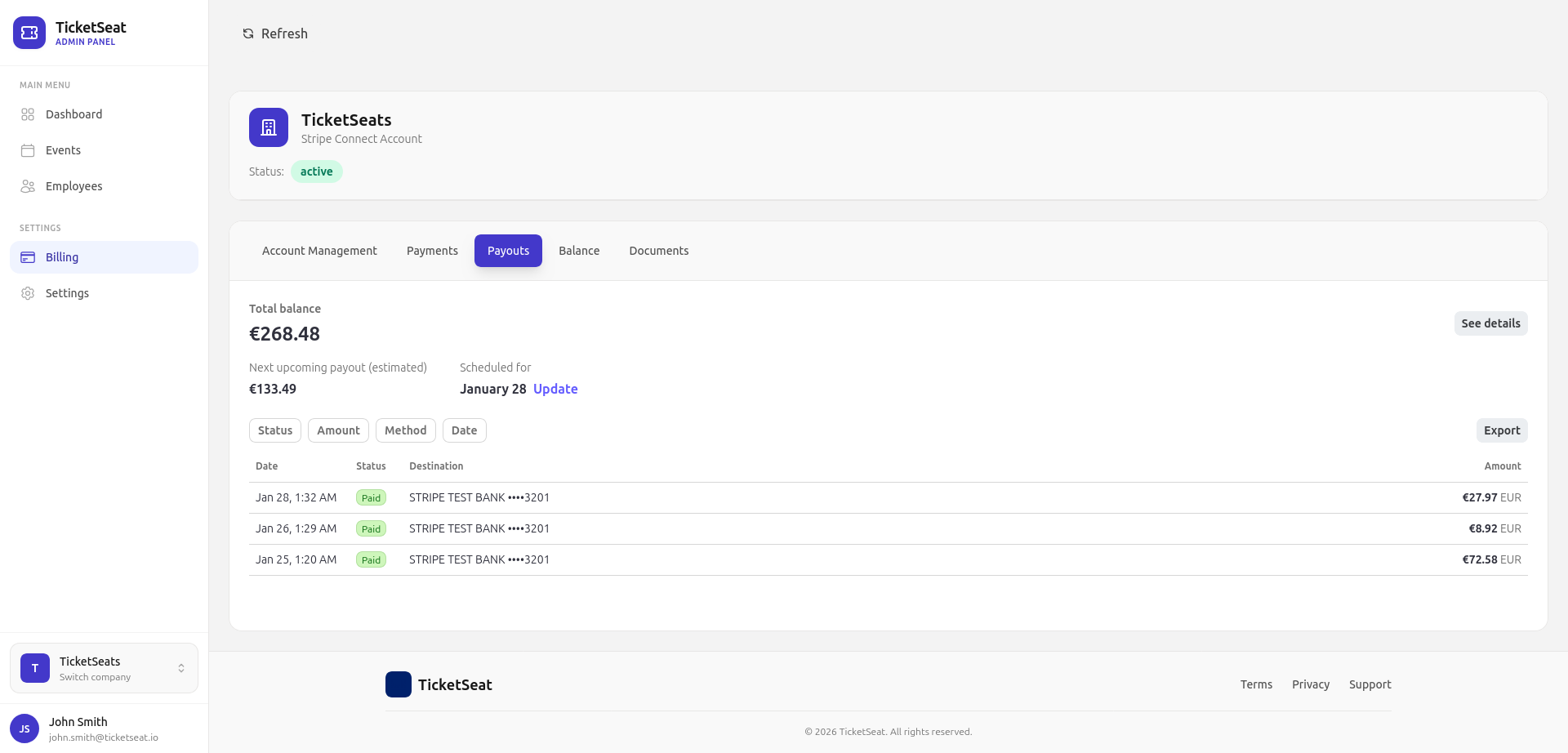This screenshot has height=753, width=1568.
Task: Click John Smith user profile name
Action: tap(78, 722)
